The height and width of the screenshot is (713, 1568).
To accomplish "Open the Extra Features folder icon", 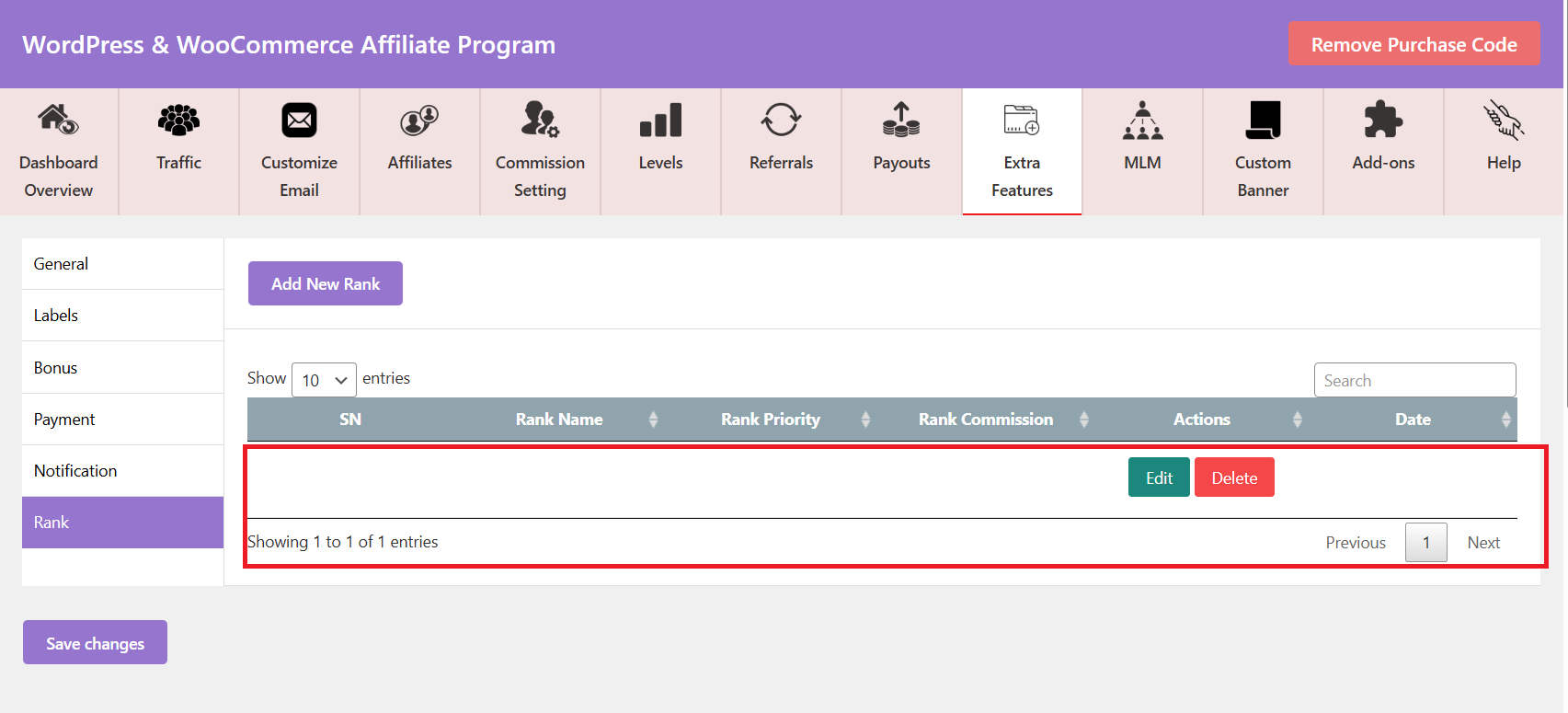I will pos(1022,120).
